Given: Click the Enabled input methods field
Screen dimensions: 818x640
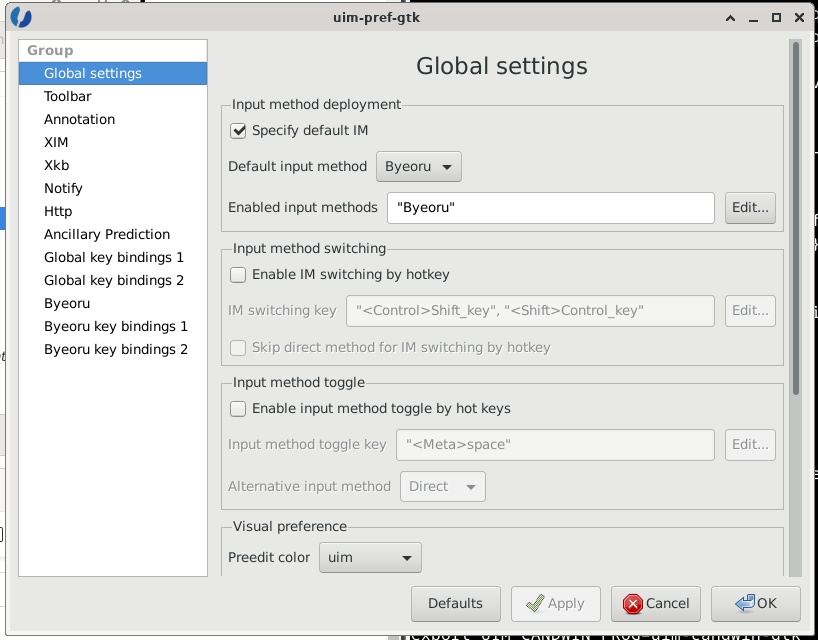Looking at the screenshot, I should [551, 208].
